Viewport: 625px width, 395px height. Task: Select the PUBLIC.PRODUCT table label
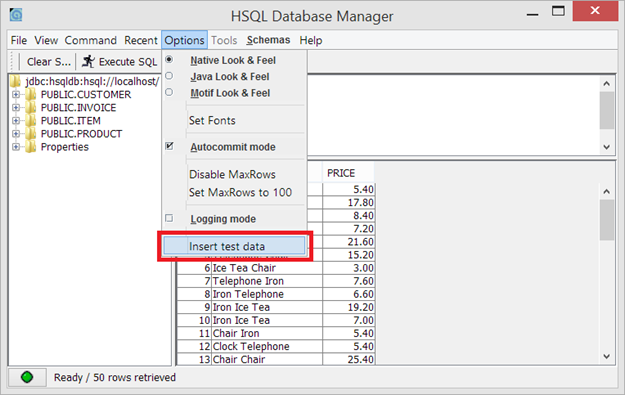(x=81, y=134)
